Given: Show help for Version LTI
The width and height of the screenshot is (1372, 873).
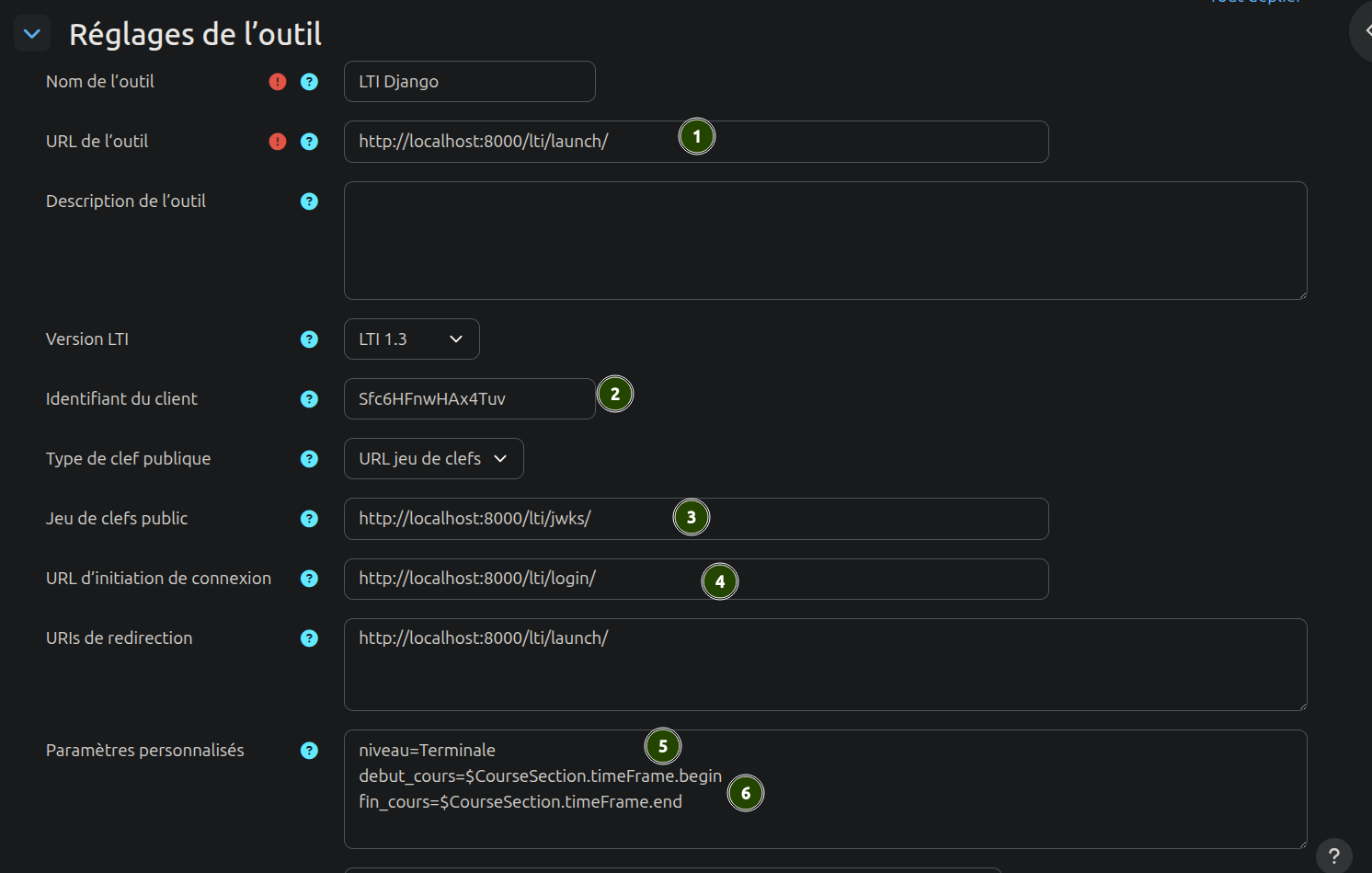Looking at the screenshot, I should tap(309, 339).
